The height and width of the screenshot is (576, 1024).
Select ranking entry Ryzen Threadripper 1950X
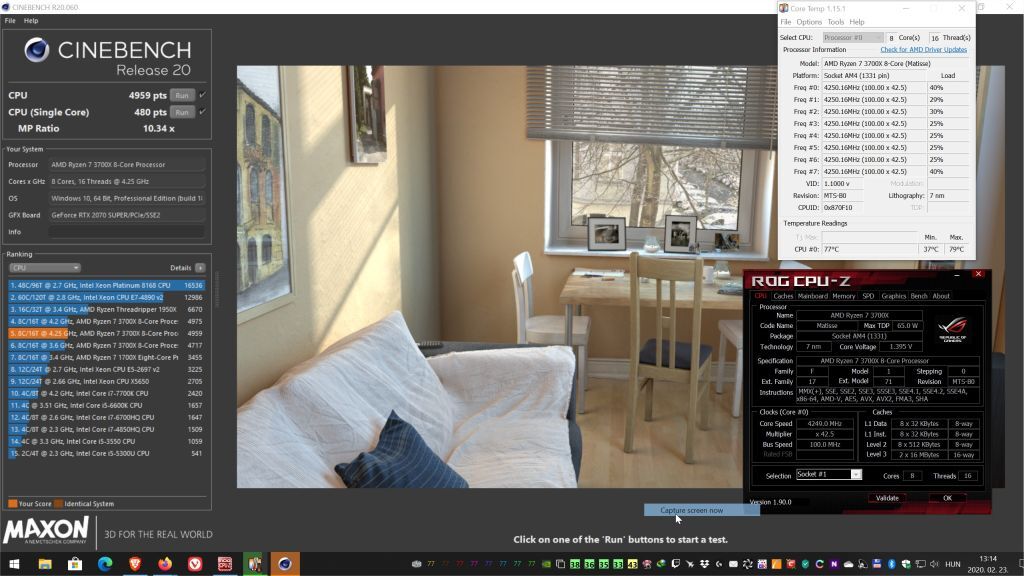[x=106, y=310]
